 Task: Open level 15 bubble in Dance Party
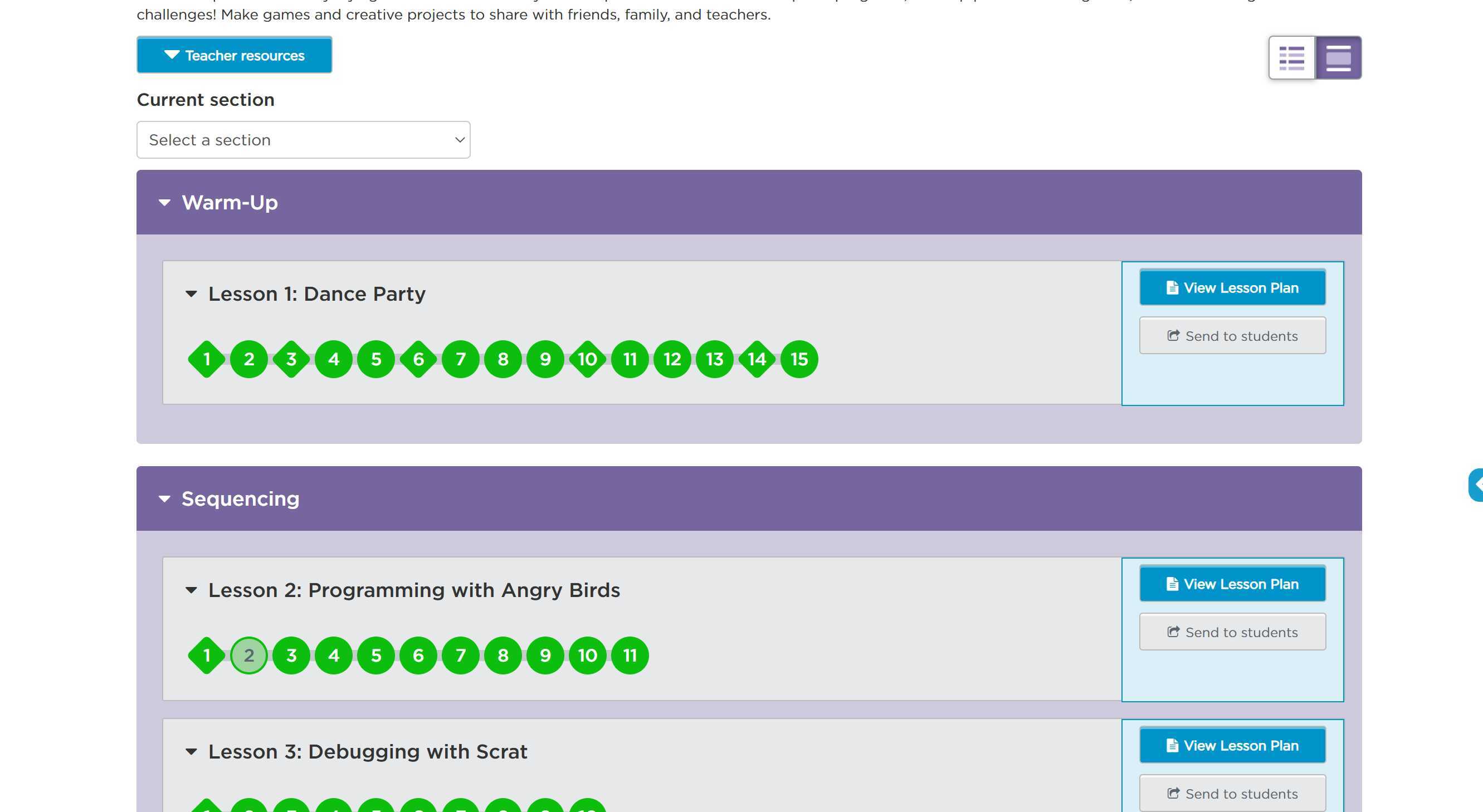[799, 359]
